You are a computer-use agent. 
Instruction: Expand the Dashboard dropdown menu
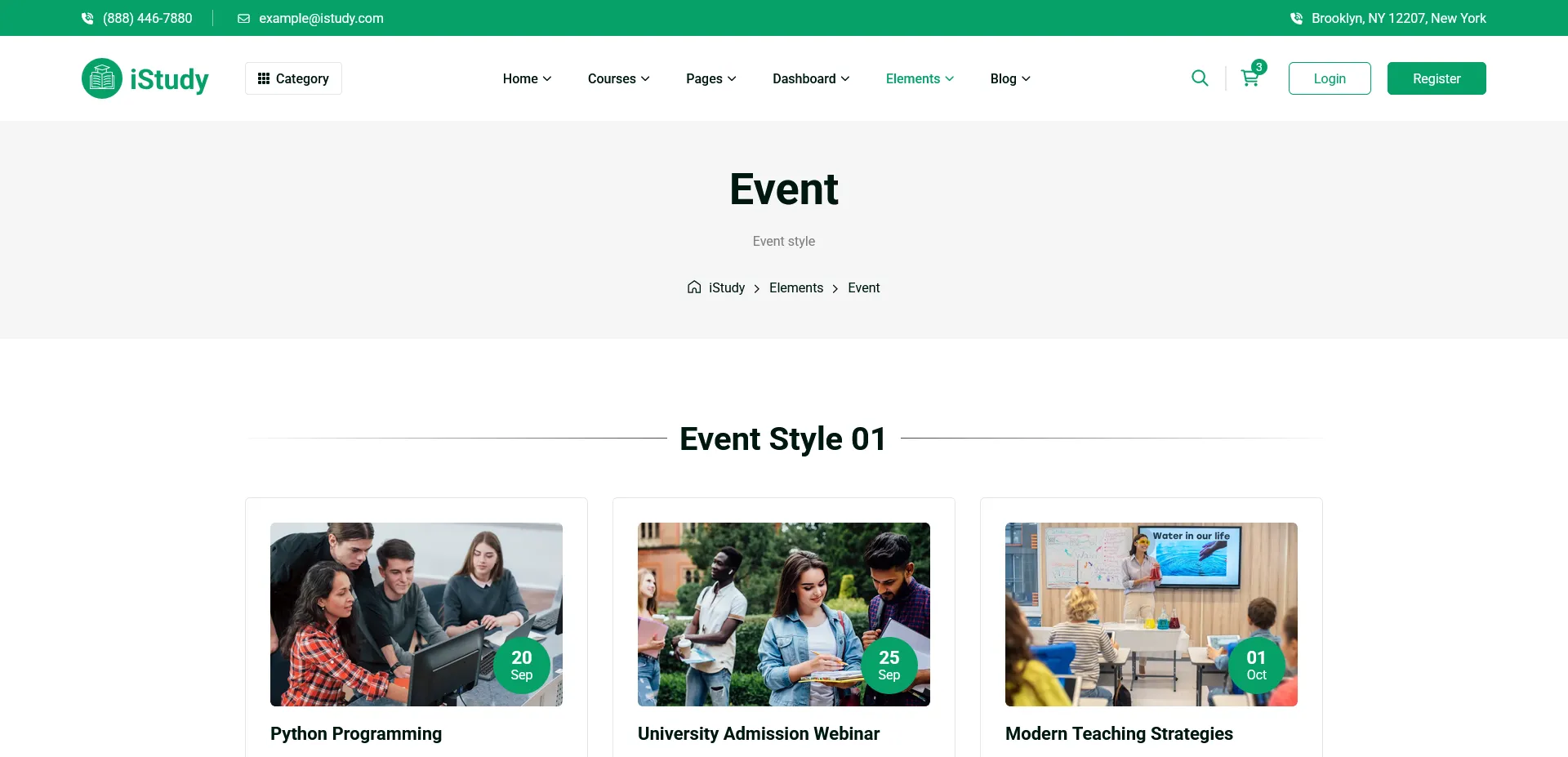[x=811, y=78]
